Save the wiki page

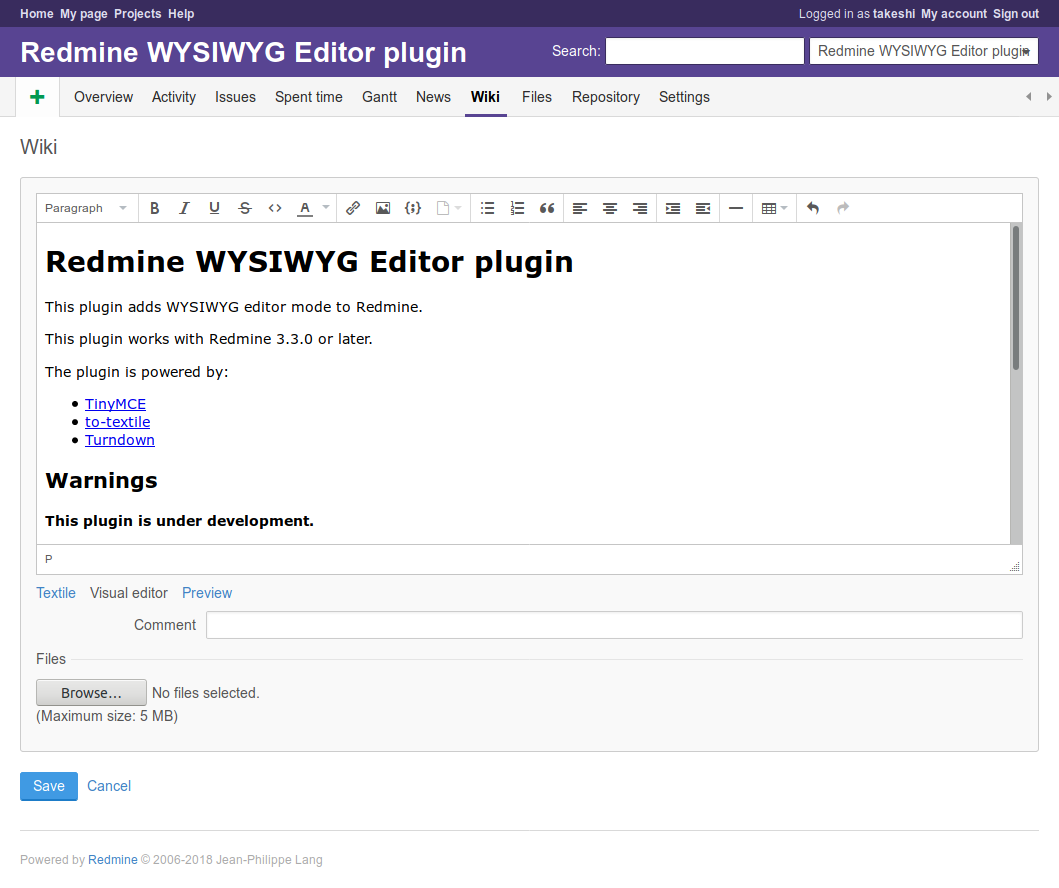click(x=49, y=786)
